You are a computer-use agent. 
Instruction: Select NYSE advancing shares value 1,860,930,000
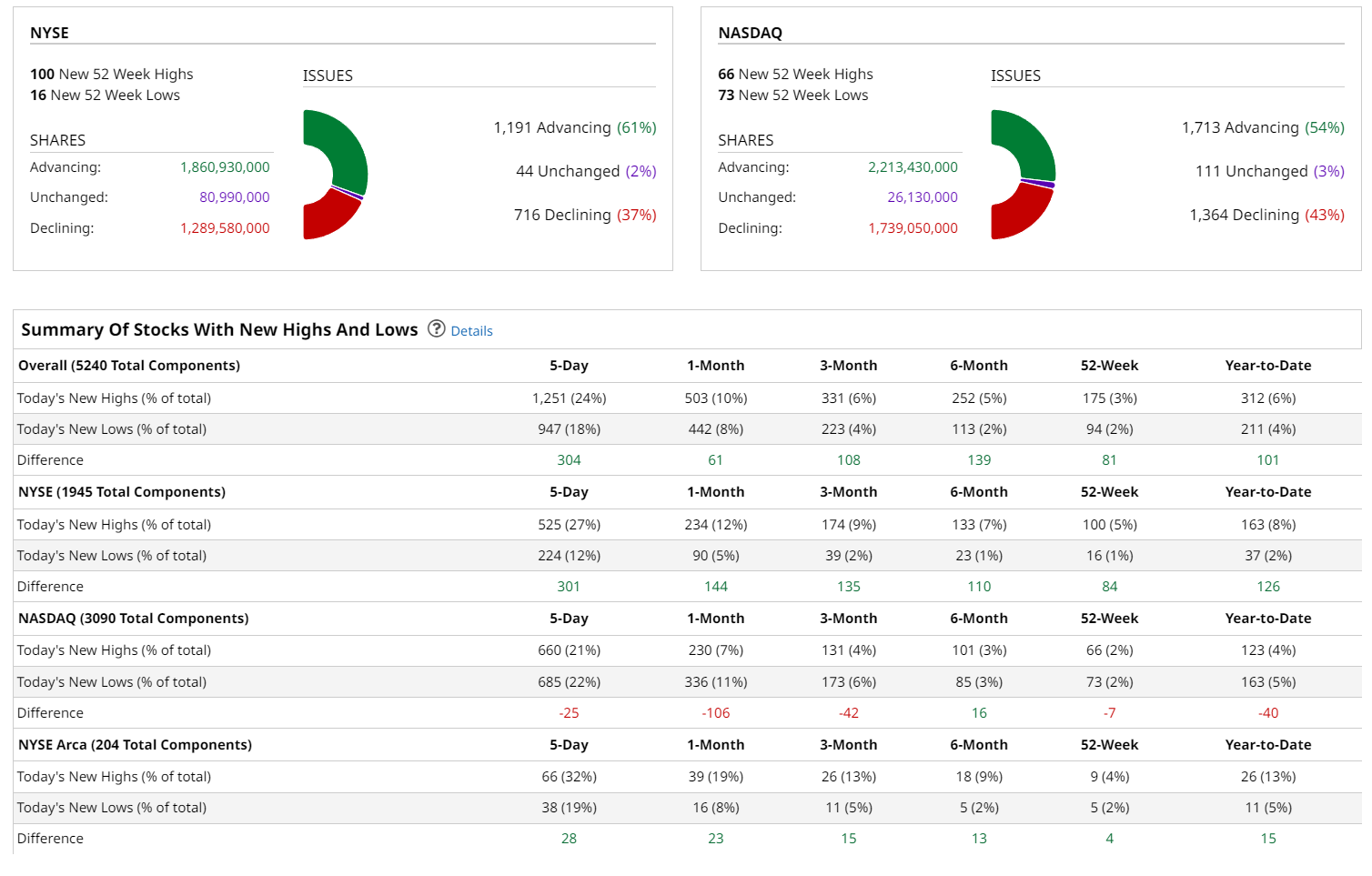225,167
